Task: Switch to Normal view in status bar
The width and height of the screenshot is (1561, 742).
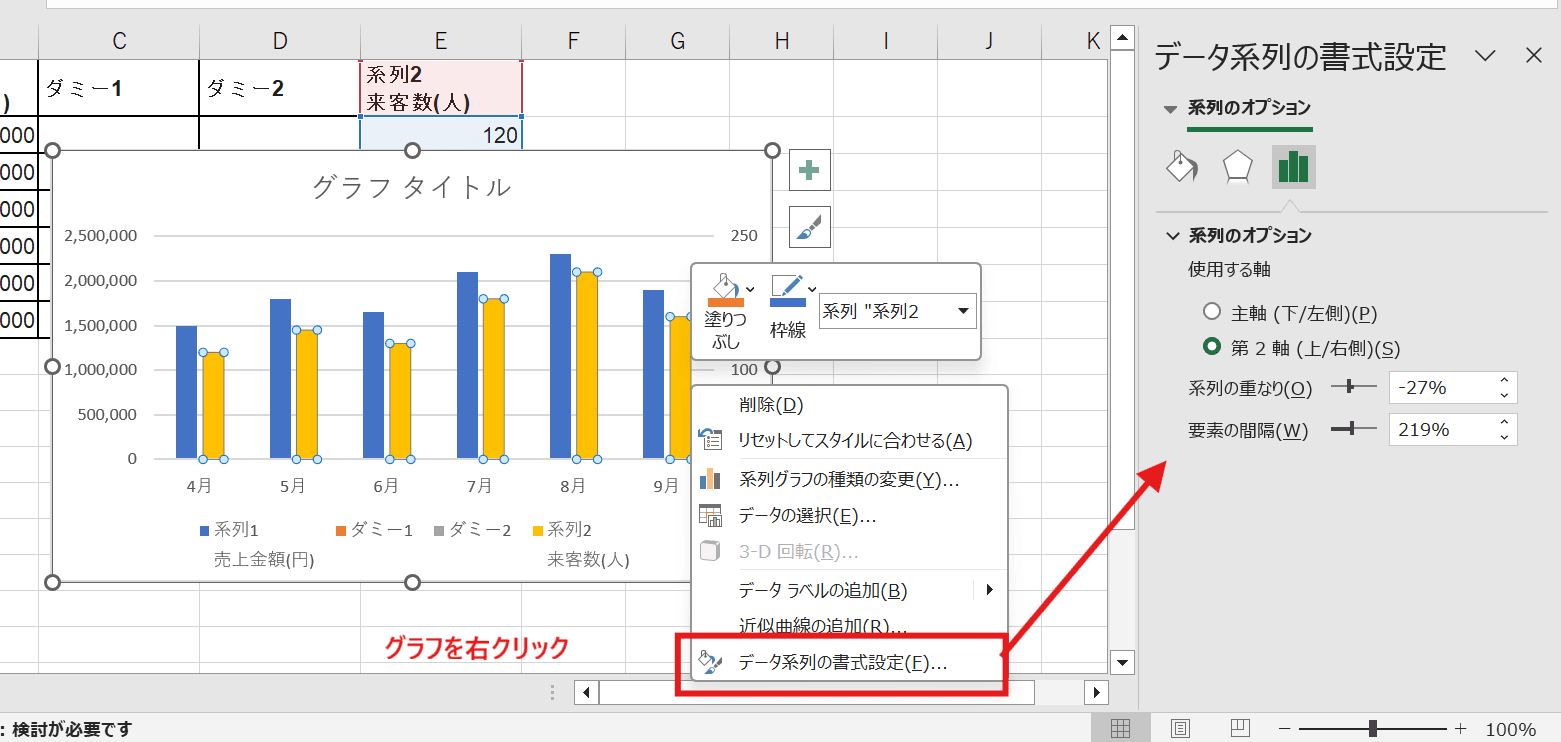Action: (1120, 728)
